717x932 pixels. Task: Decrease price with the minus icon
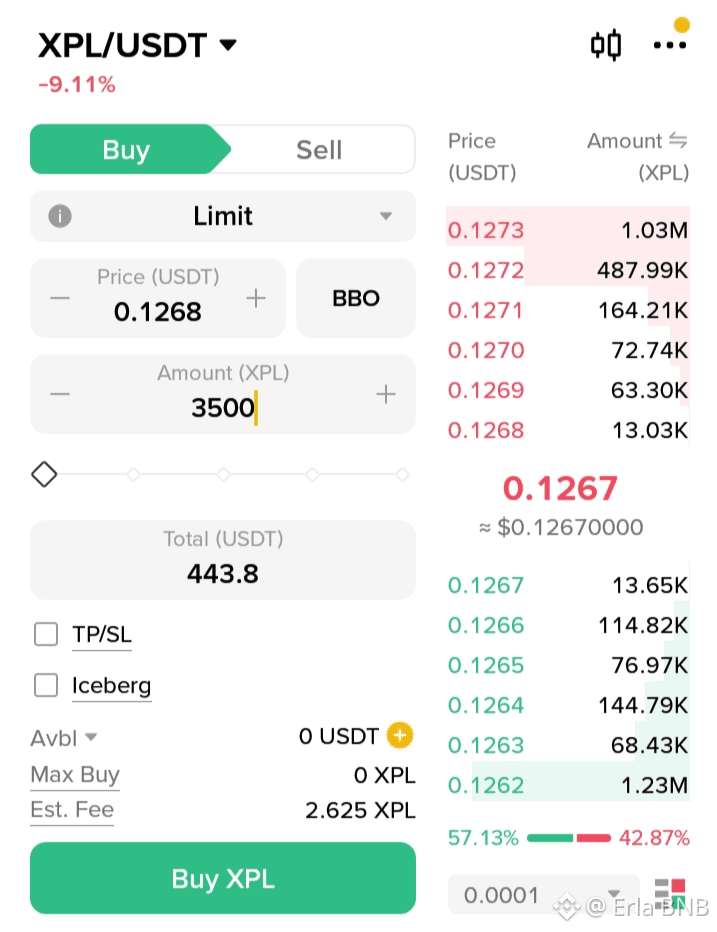coord(60,298)
